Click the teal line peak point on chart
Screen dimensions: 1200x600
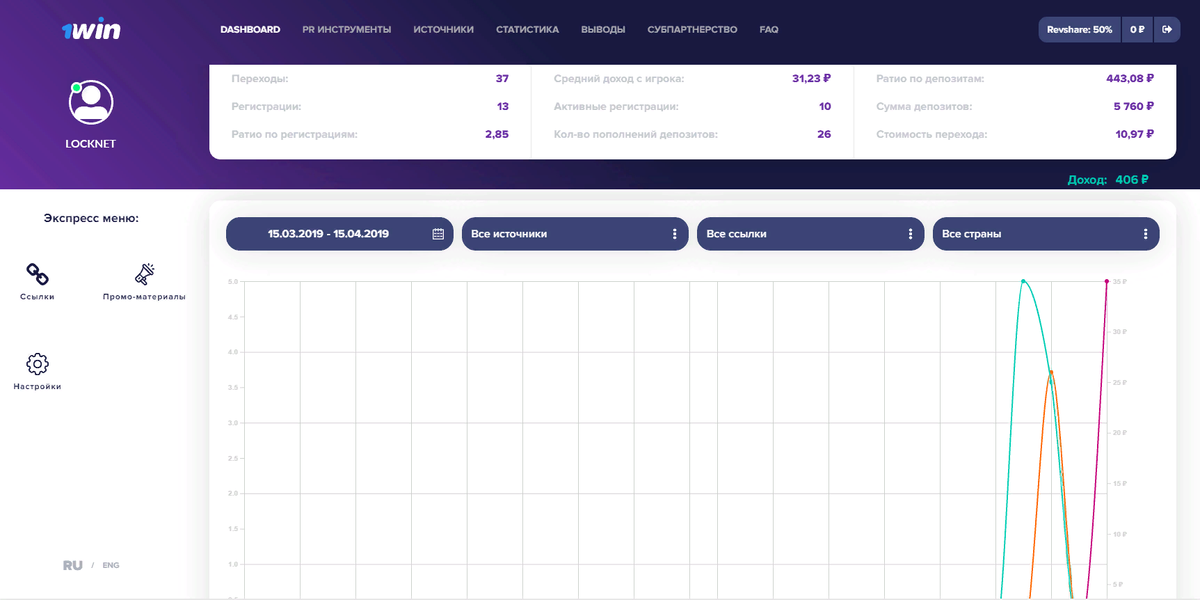[1023, 281]
